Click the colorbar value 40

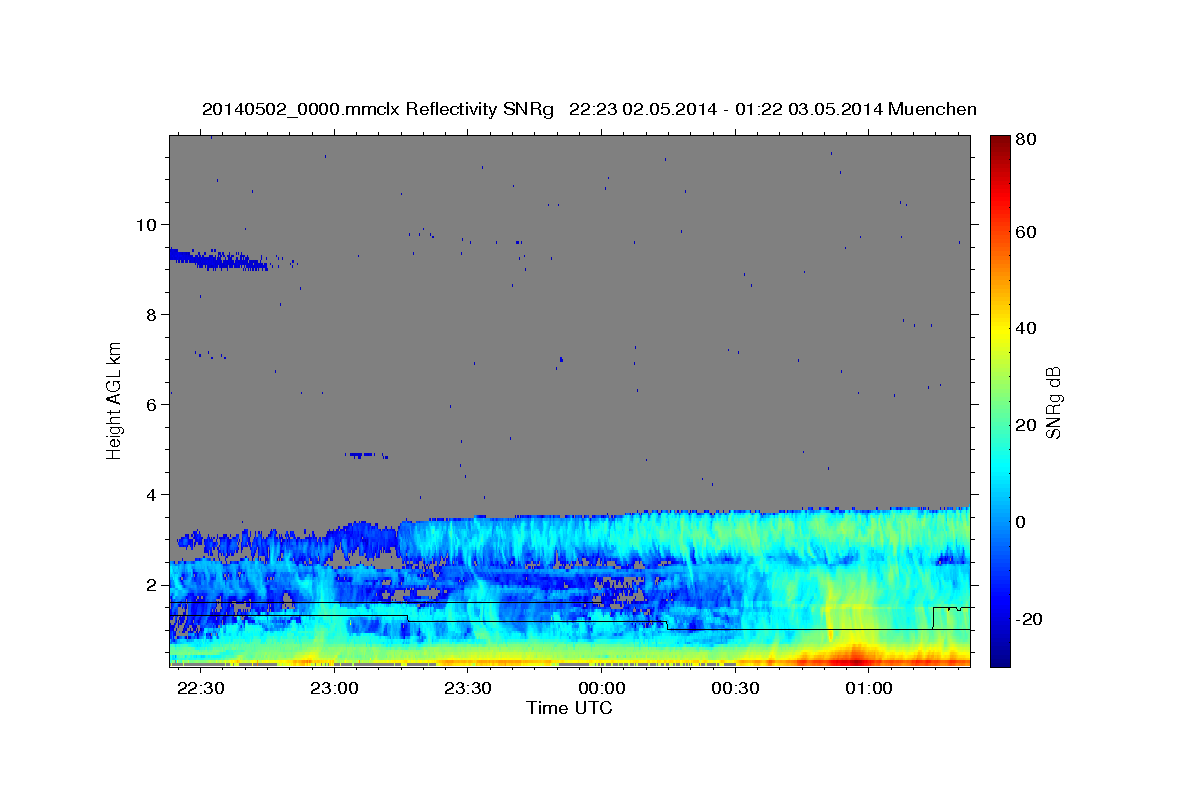point(1025,328)
